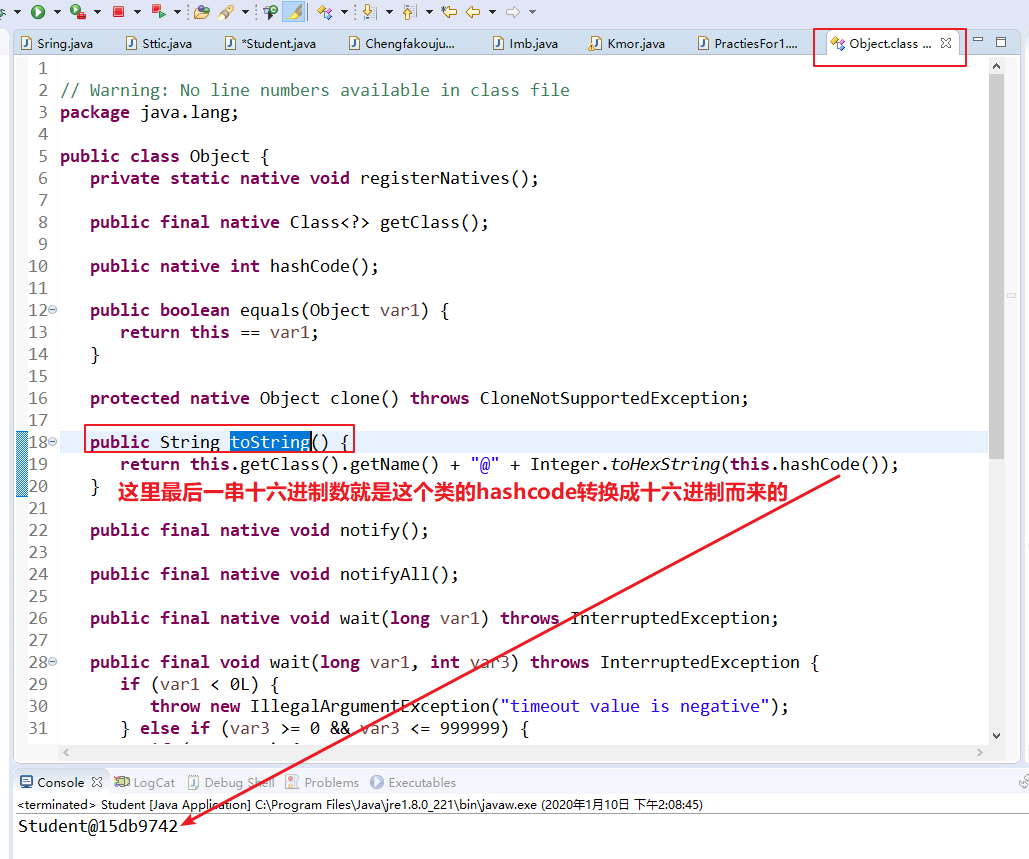Click the horizontal scrollbar right arrow

[980, 752]
